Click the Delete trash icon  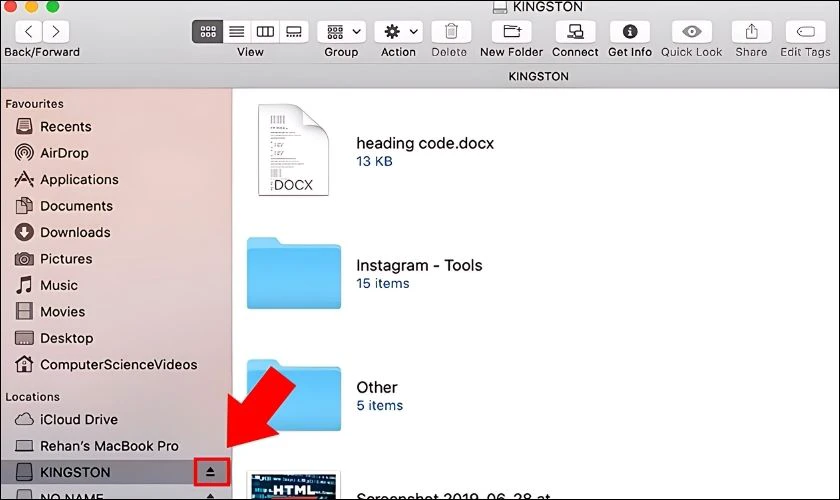click(451, 32)
